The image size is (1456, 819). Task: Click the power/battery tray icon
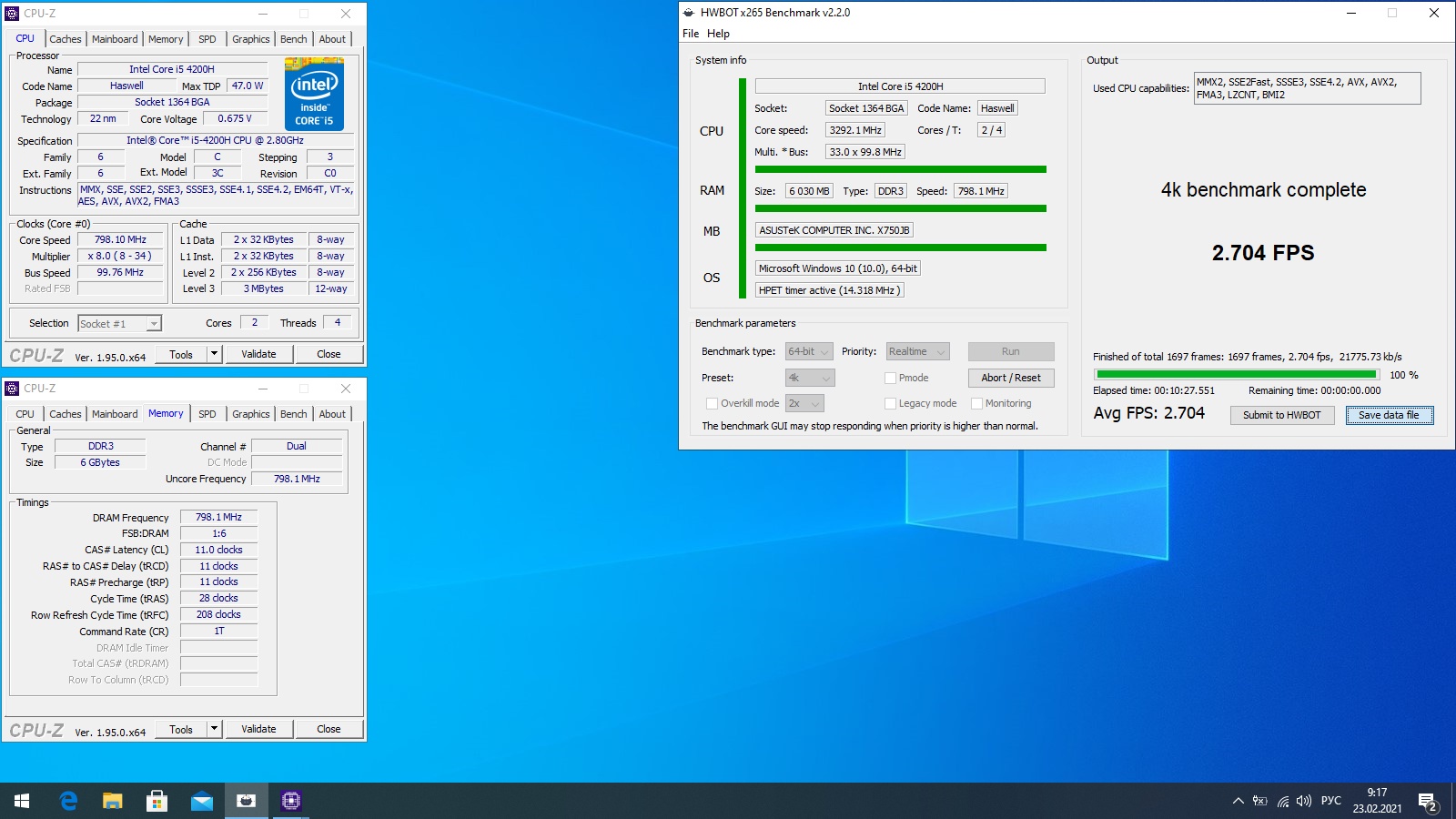1260,801
